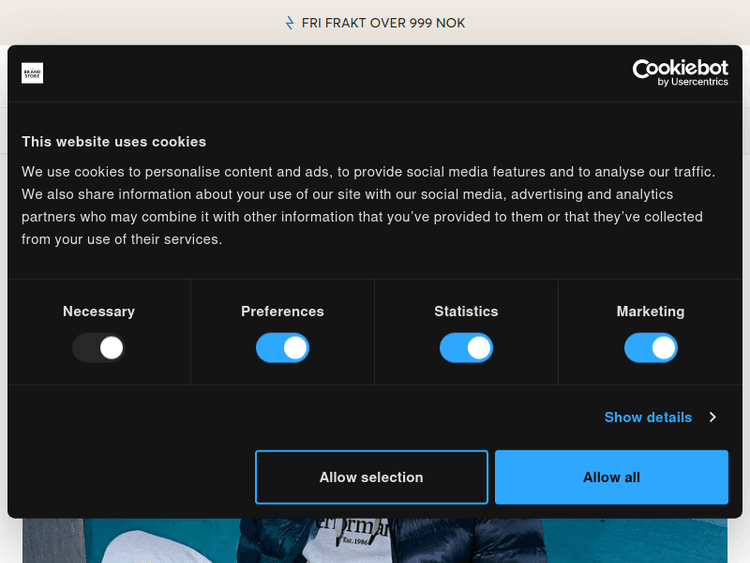Click the Marketing category label
Screen dimensions: 750x563
(650, 312)
